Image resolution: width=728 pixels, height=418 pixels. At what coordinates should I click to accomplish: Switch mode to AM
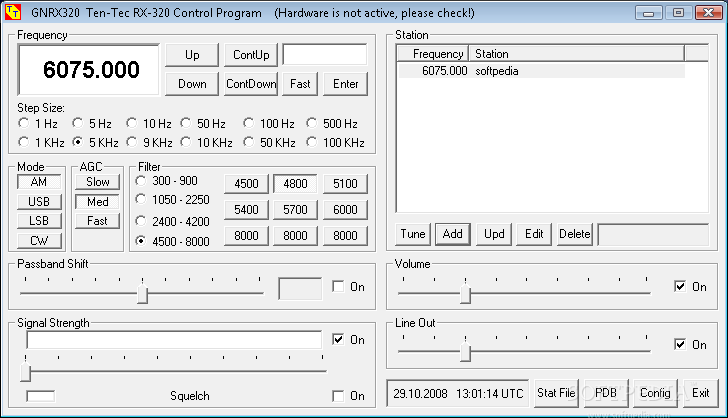39,182
